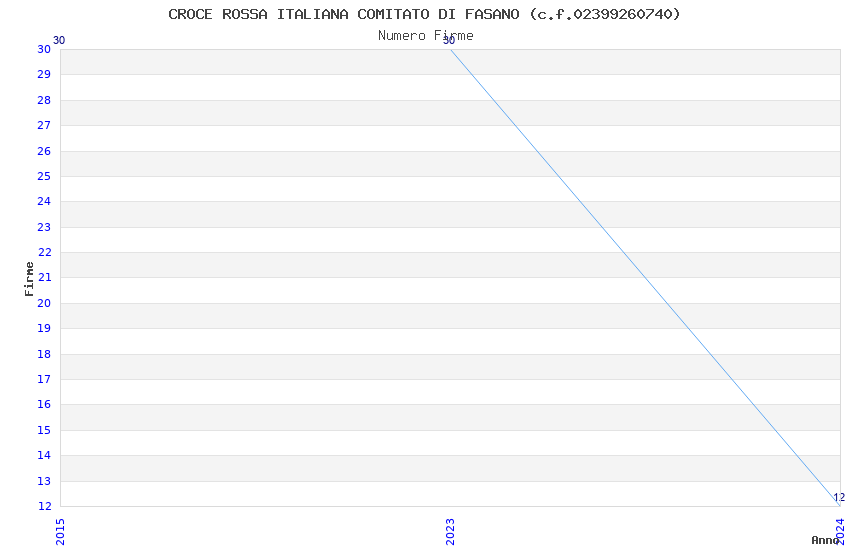Click the 2023 x-axis tick label
Viewport: 850px width, 550px height.
tap(450, 532)
